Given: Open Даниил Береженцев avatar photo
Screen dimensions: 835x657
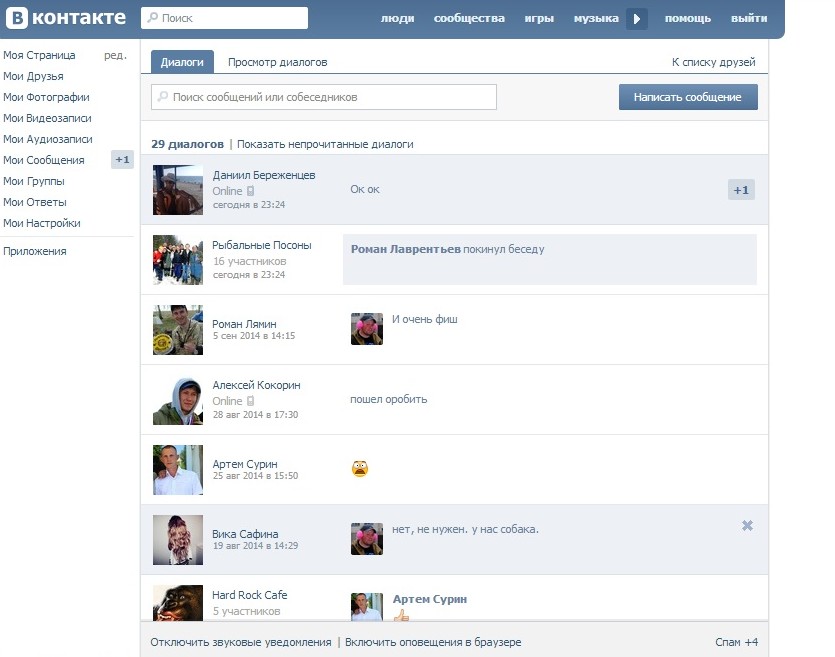Looking at the screenshot, I should (178, 190).
